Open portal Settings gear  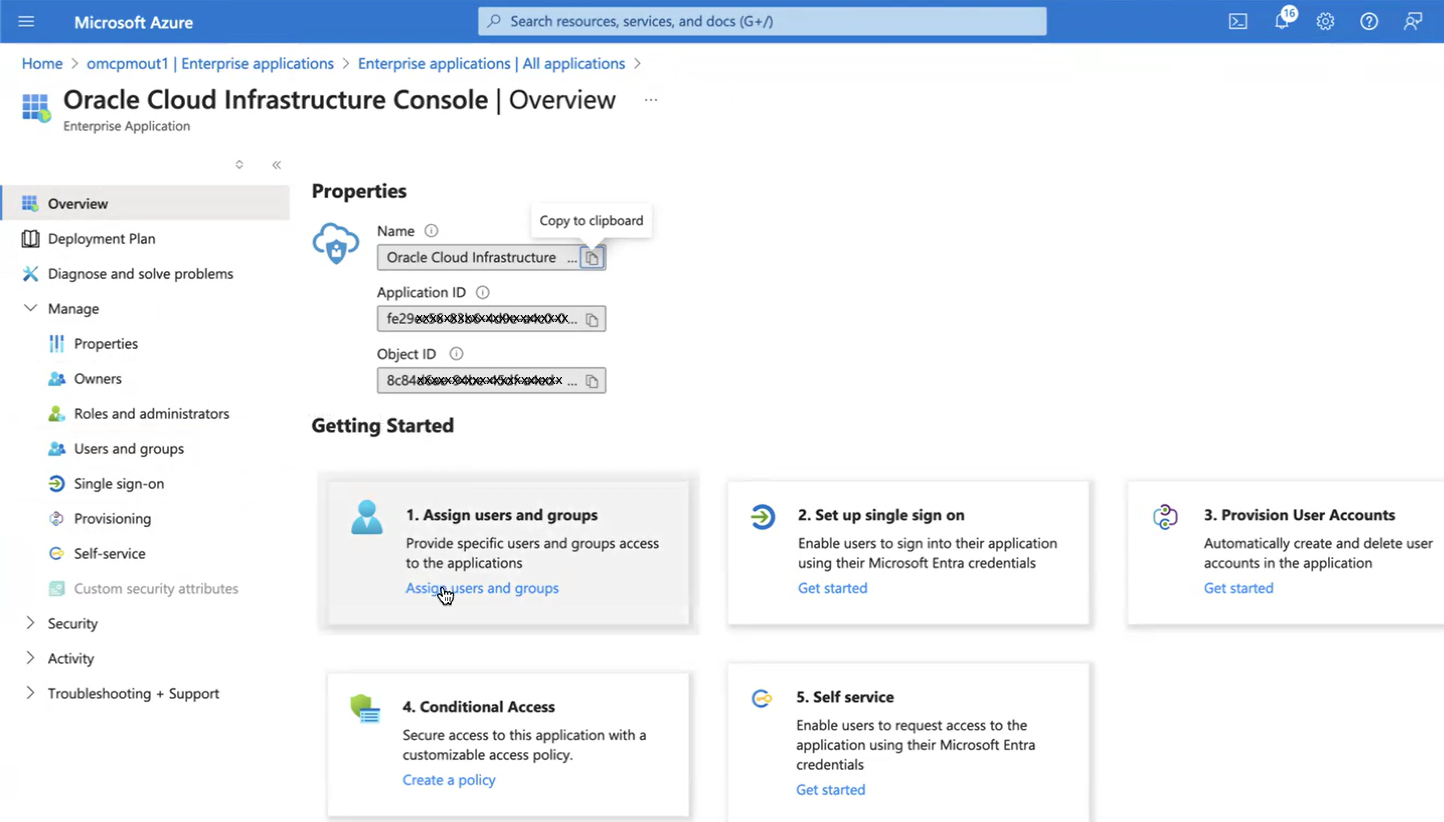pyautogui.click(x=1325, y=21)
